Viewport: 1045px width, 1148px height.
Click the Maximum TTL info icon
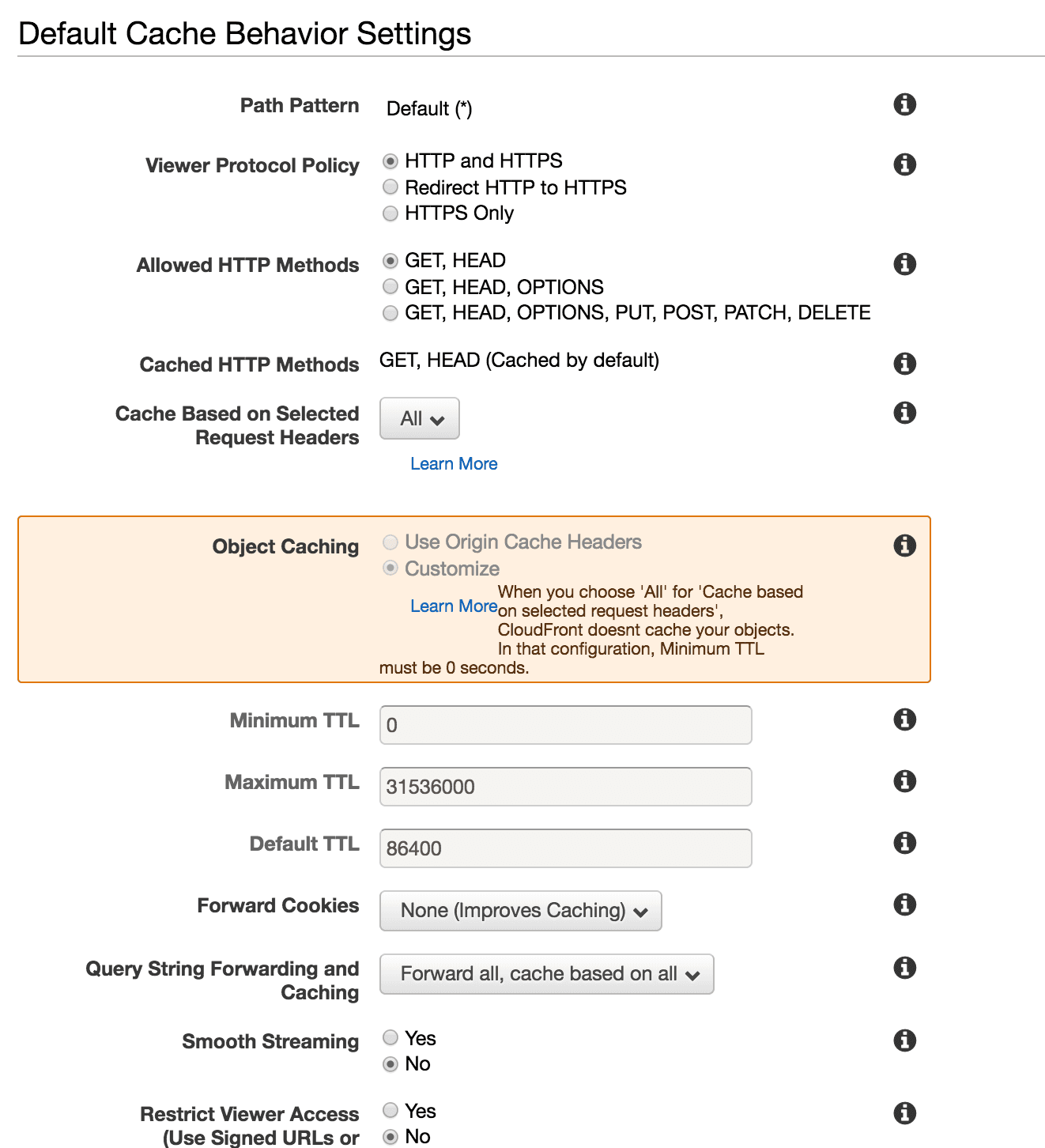click(904, 780)
